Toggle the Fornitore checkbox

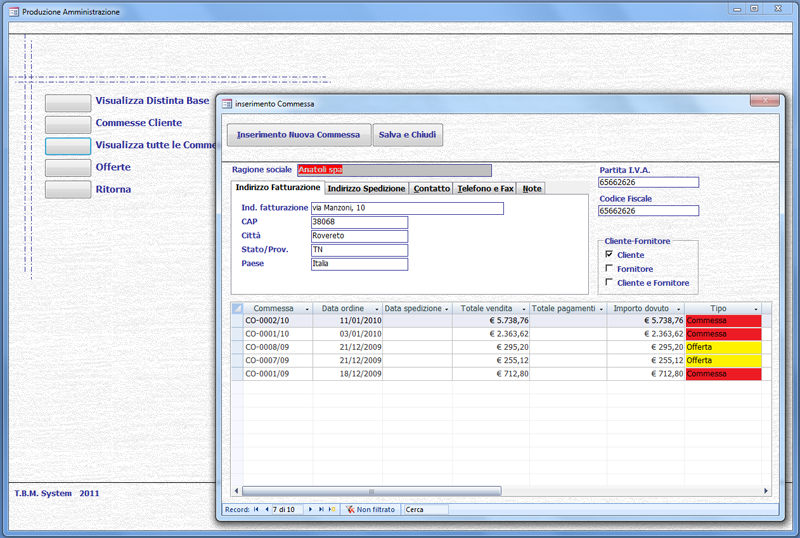click(609, 268)
